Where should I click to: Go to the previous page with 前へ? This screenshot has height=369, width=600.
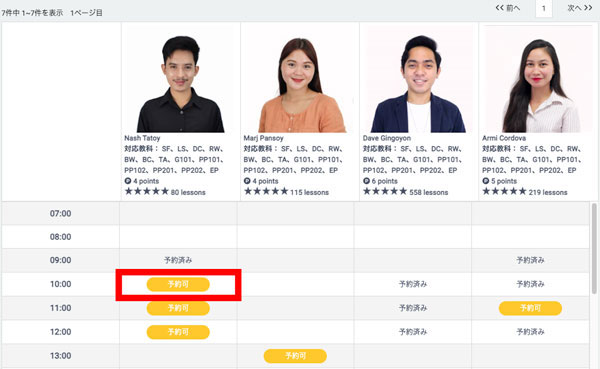[x=508, y=8]
